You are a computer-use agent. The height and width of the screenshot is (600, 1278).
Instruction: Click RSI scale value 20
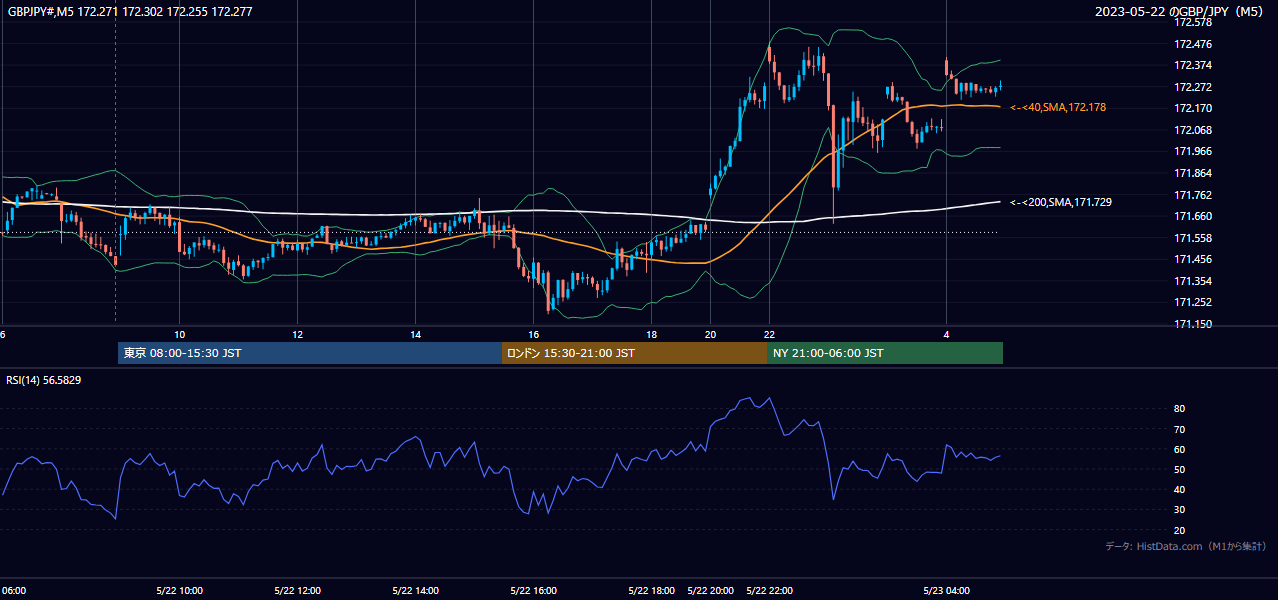(1180, 530)
